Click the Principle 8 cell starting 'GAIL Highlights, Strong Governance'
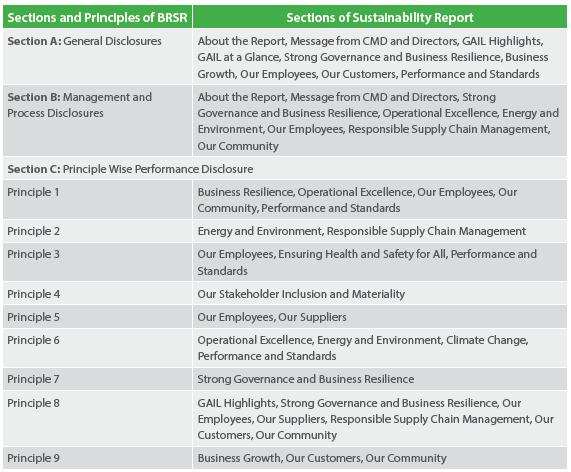571x472 pixels. 380,419
